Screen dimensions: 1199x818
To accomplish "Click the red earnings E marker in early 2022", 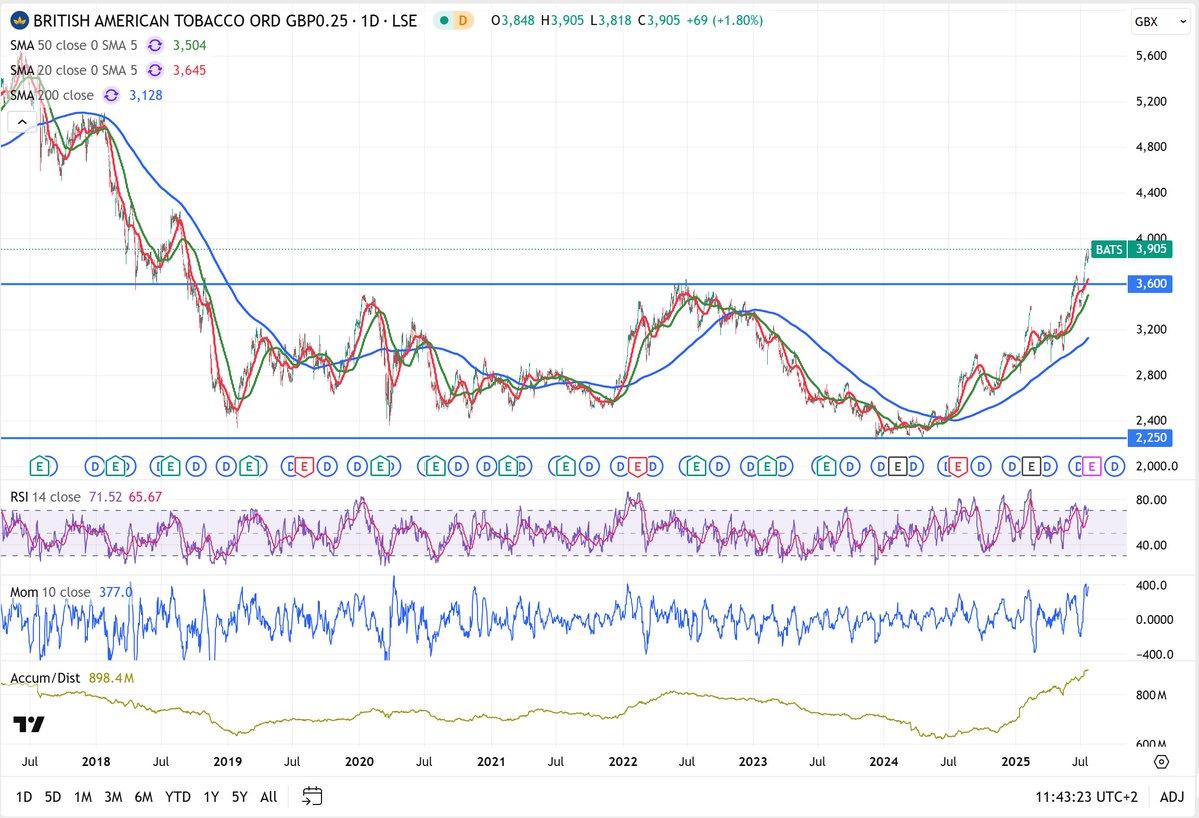I will (637, 466).
